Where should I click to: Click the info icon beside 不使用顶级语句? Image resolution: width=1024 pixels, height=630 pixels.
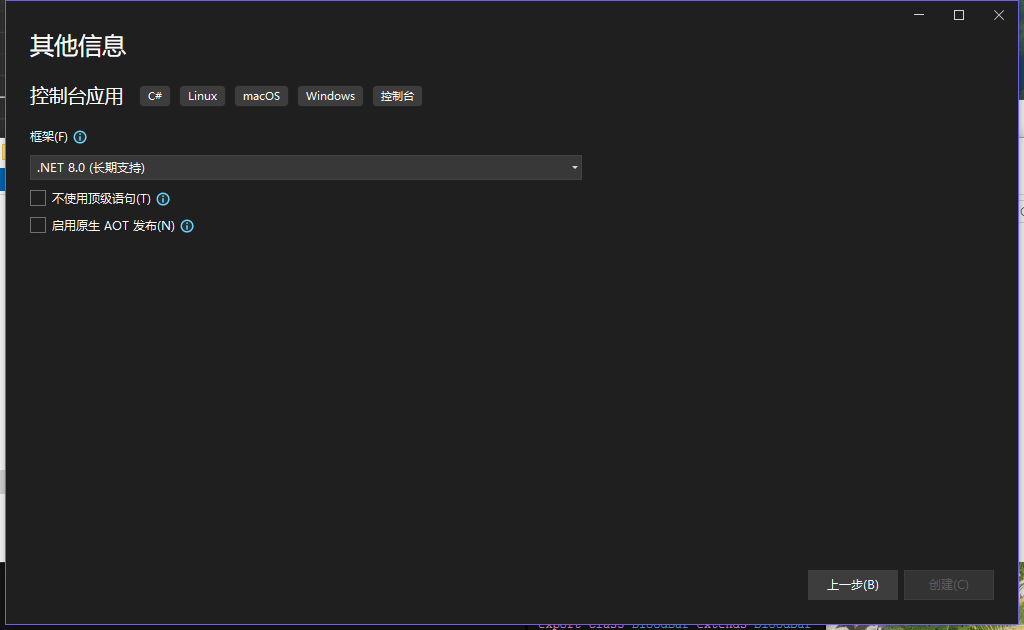coord(163,199)
